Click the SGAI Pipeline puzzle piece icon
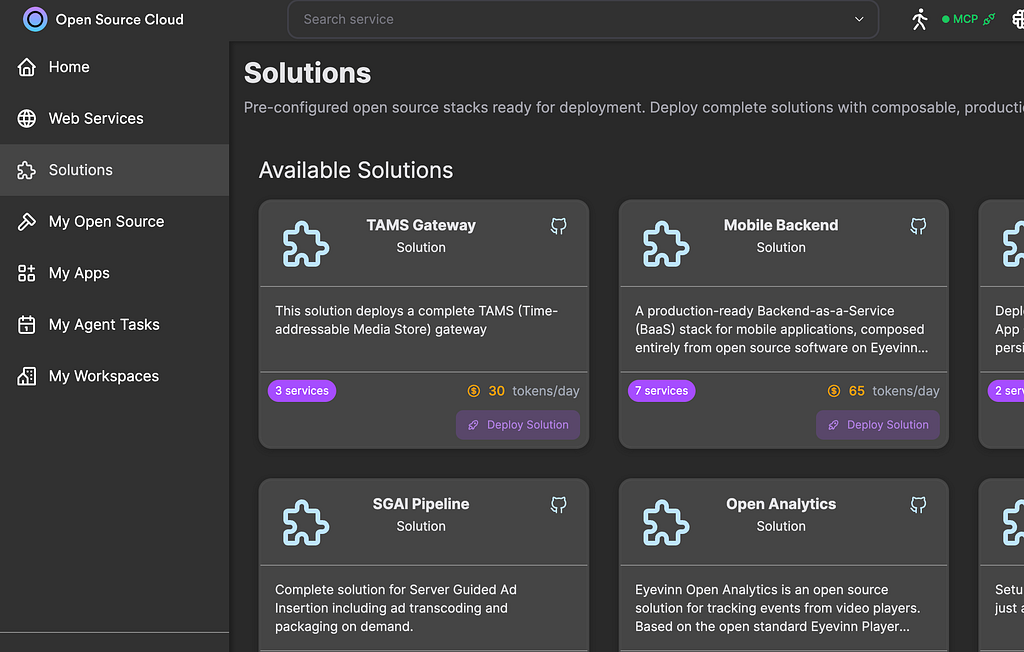 tap(306, 523)
